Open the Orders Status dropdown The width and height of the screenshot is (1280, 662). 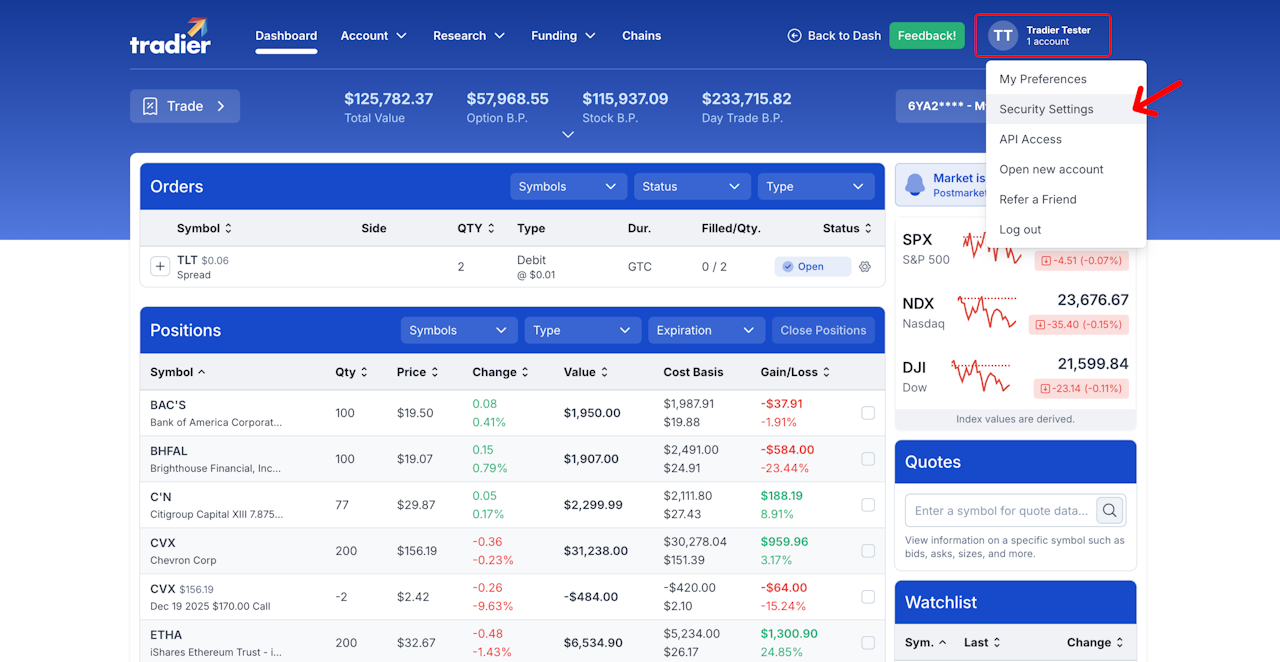[692, 187]
